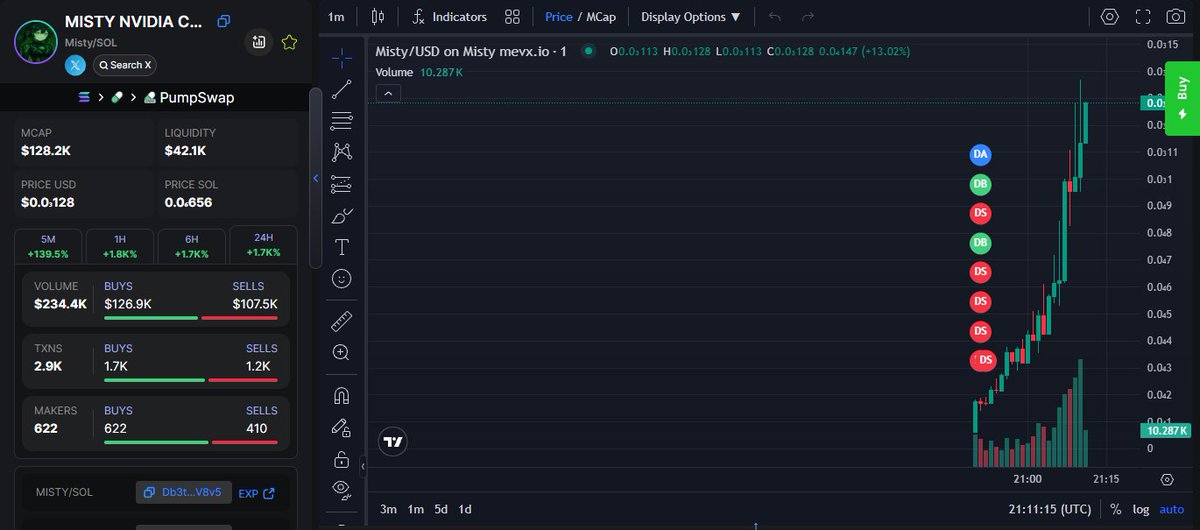
Task: Take a chart snapshot with camera
Action: click(x=1176, y=17)
